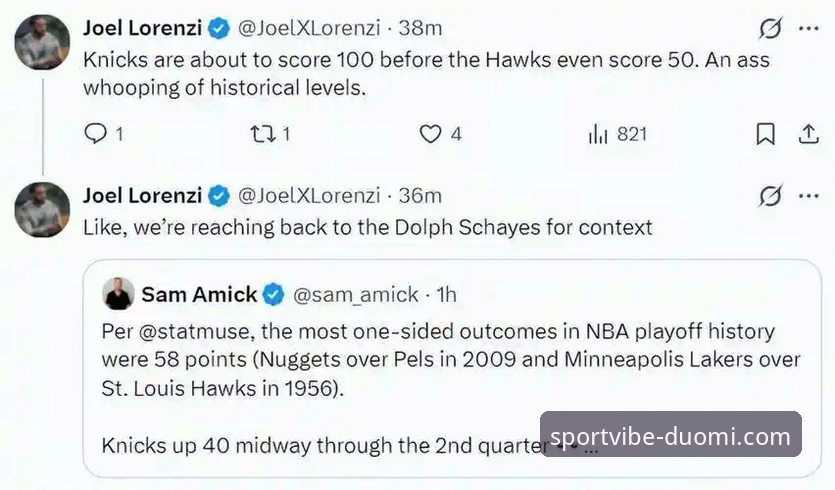
Task: Share the first tweet via share icon
Action: pyautogui.click(x=808, y=134)
